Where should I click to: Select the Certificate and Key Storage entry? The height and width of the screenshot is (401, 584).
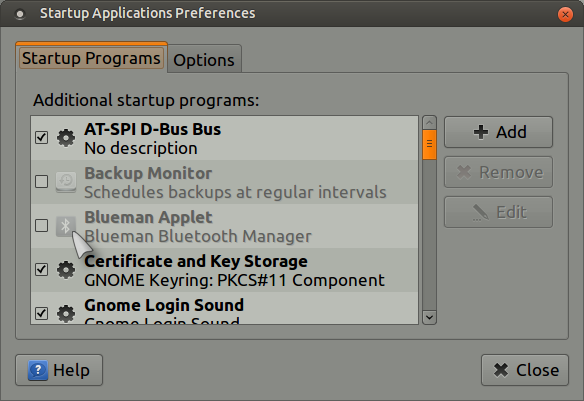(x=225, y=270)
